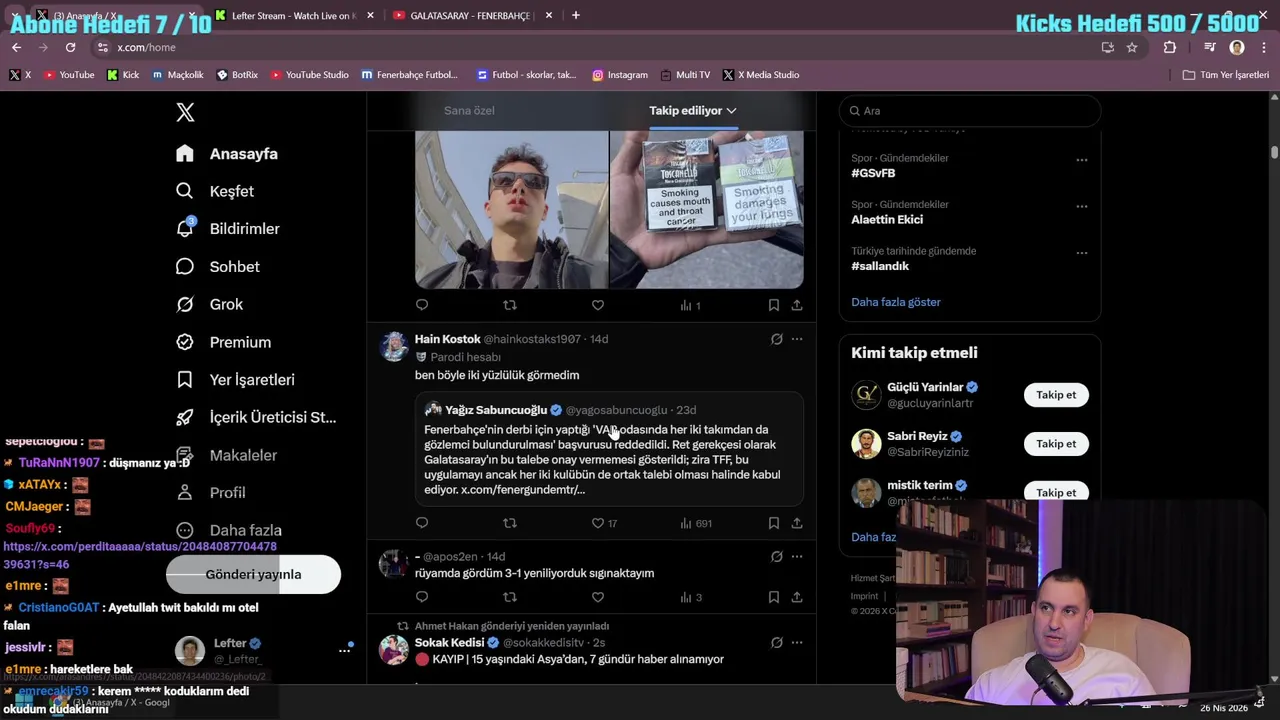Click the Ara search field
The height and width of the screenshot is (720, 1280).
970,111
